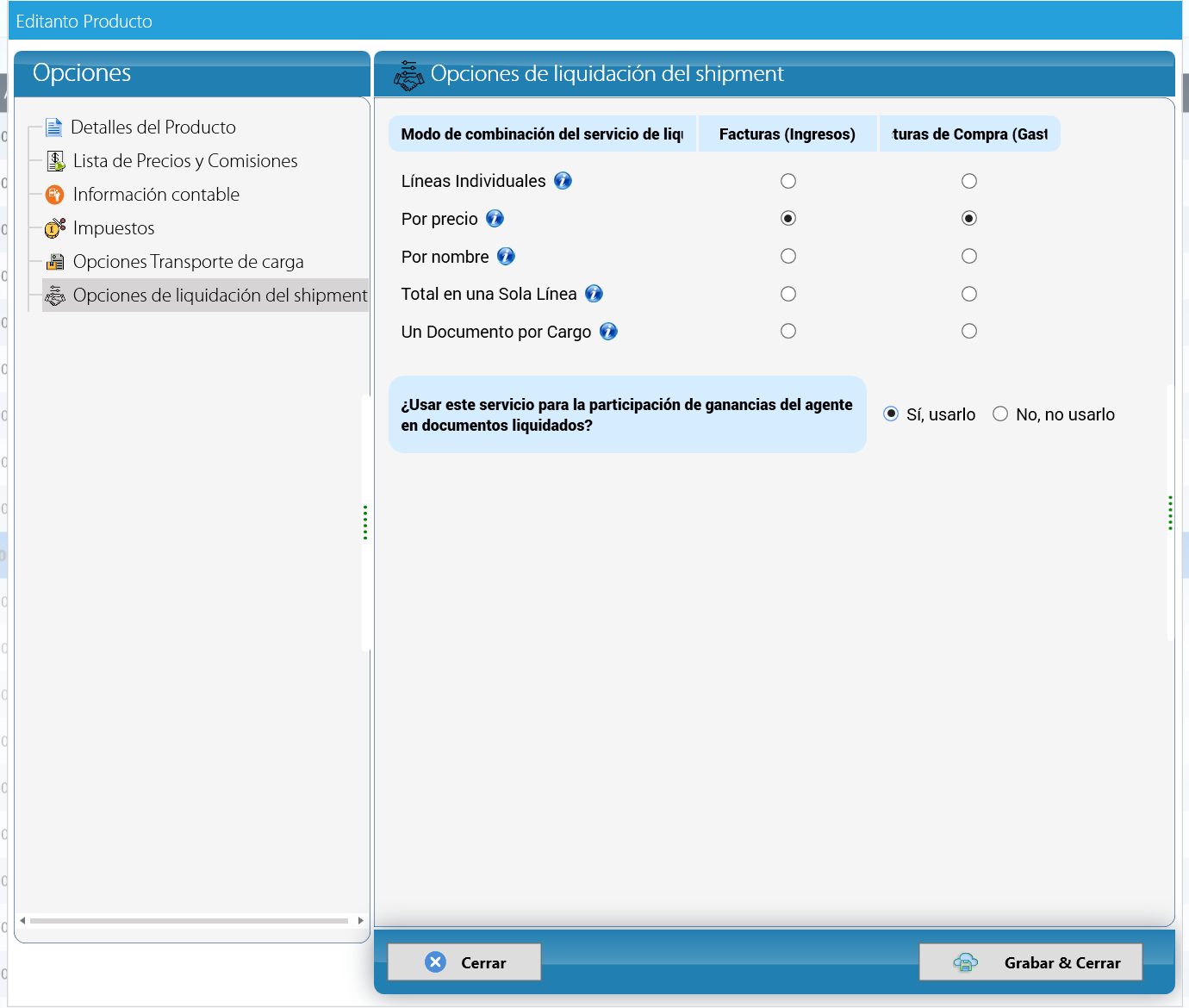1189x1008 pixels.
Task: Show info for Un Documento por Cargo
Action: tap(608, 332)
